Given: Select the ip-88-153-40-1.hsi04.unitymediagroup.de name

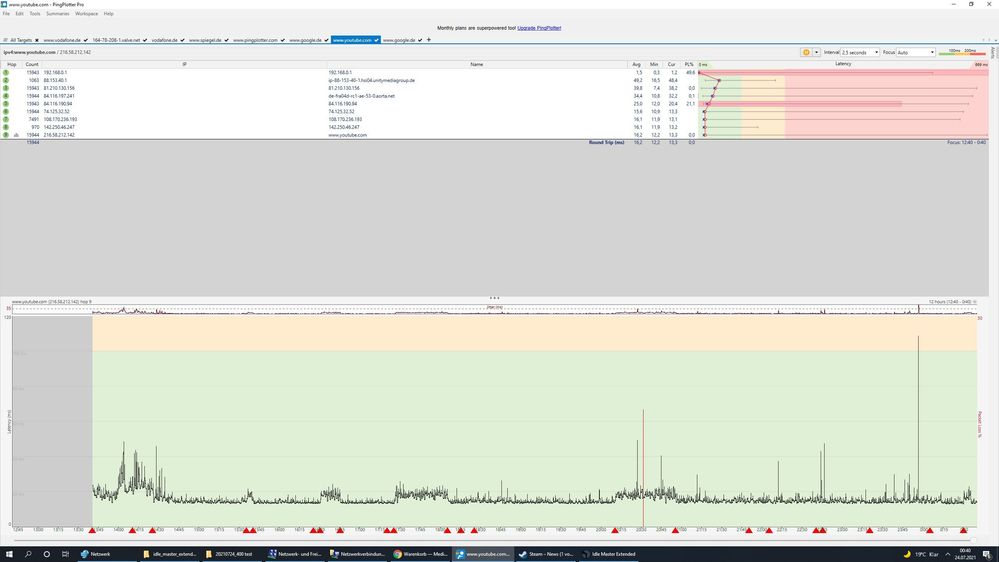Looking at the screenshot, I should point(371,80).
